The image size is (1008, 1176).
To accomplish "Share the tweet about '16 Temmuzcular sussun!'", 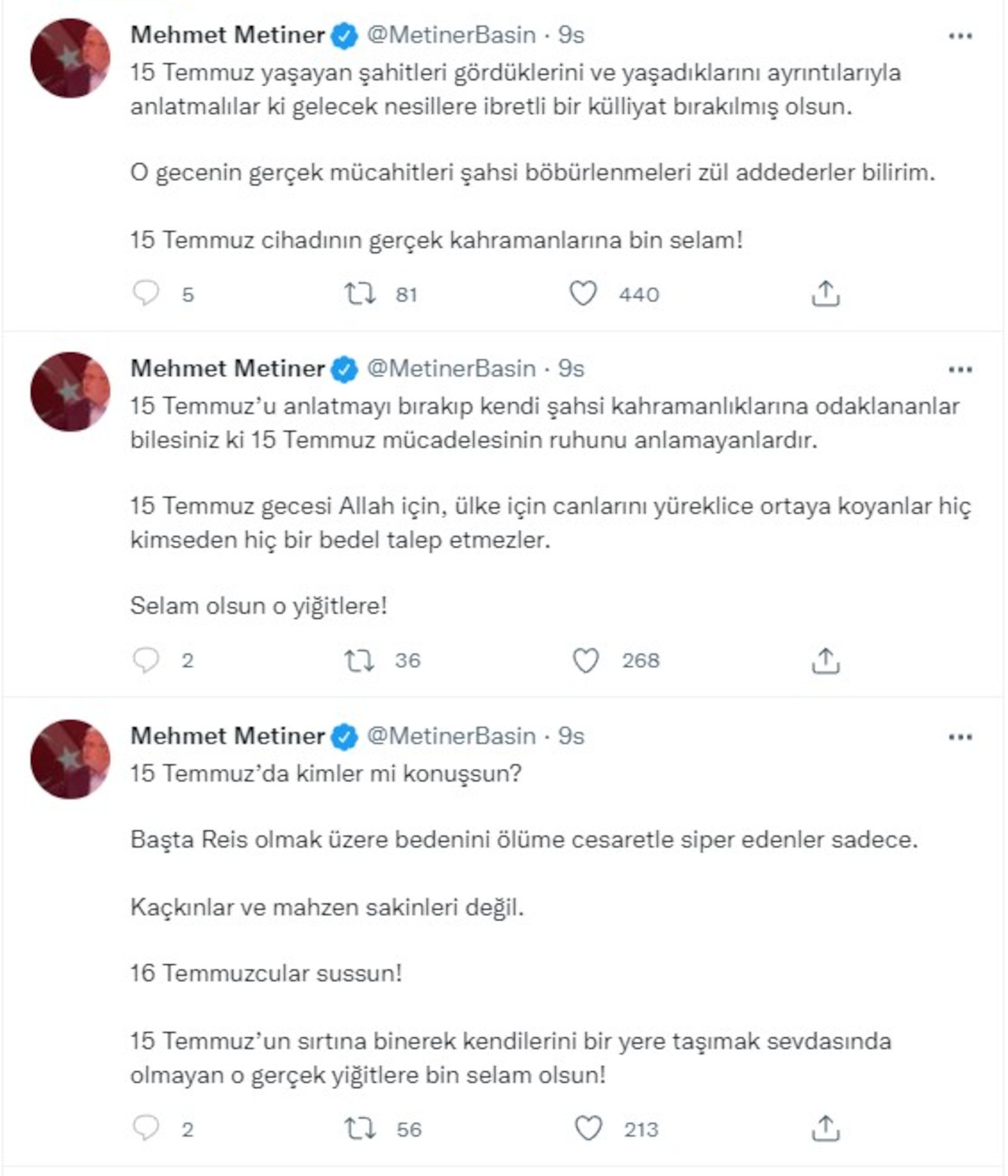I will (x=825, y=1129).
